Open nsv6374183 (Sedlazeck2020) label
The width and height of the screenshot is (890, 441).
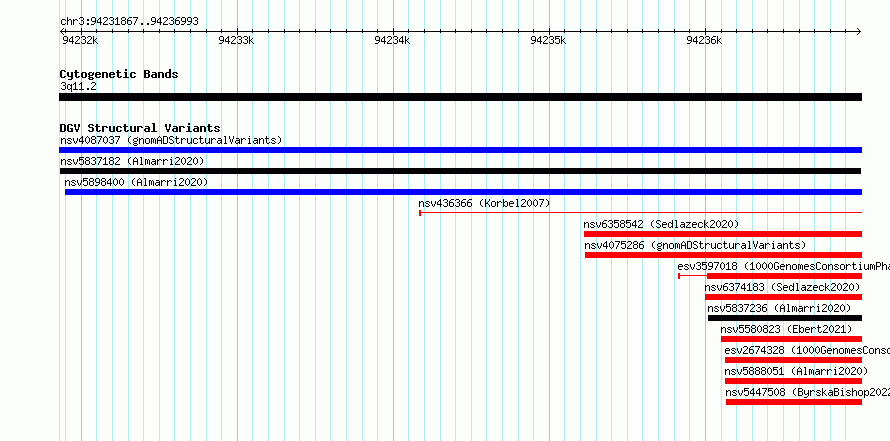point(783,287)
